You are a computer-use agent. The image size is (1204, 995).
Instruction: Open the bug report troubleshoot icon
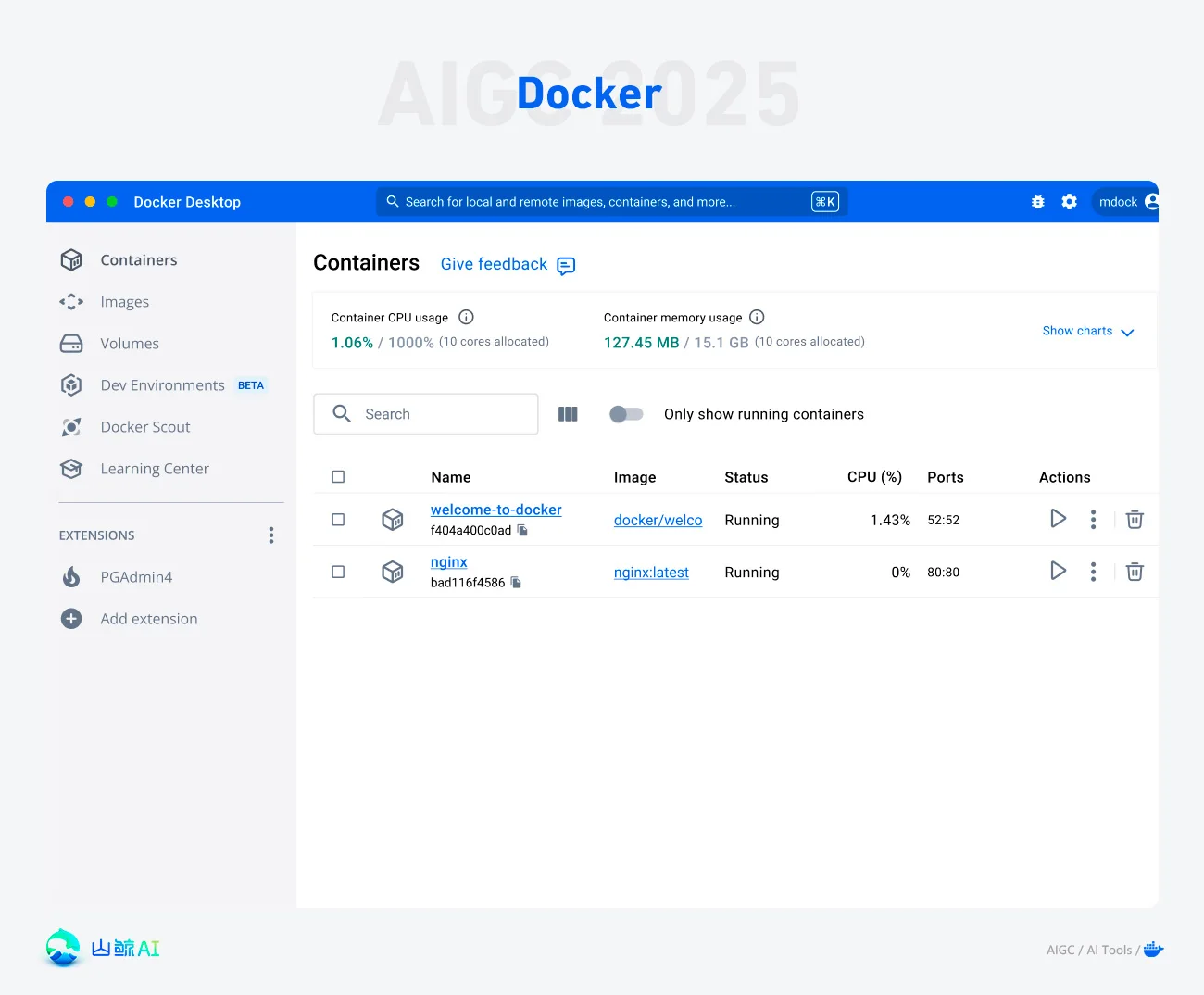tap(1038, 202)
